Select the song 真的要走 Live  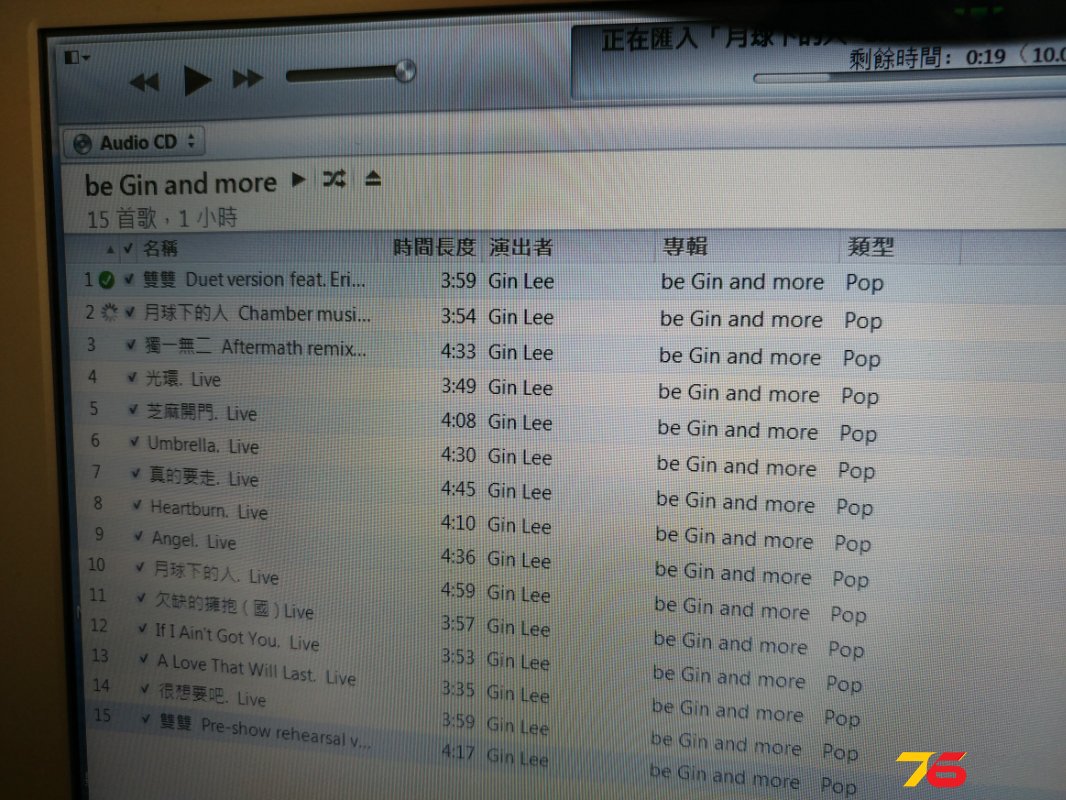click(x=204, y=477)
